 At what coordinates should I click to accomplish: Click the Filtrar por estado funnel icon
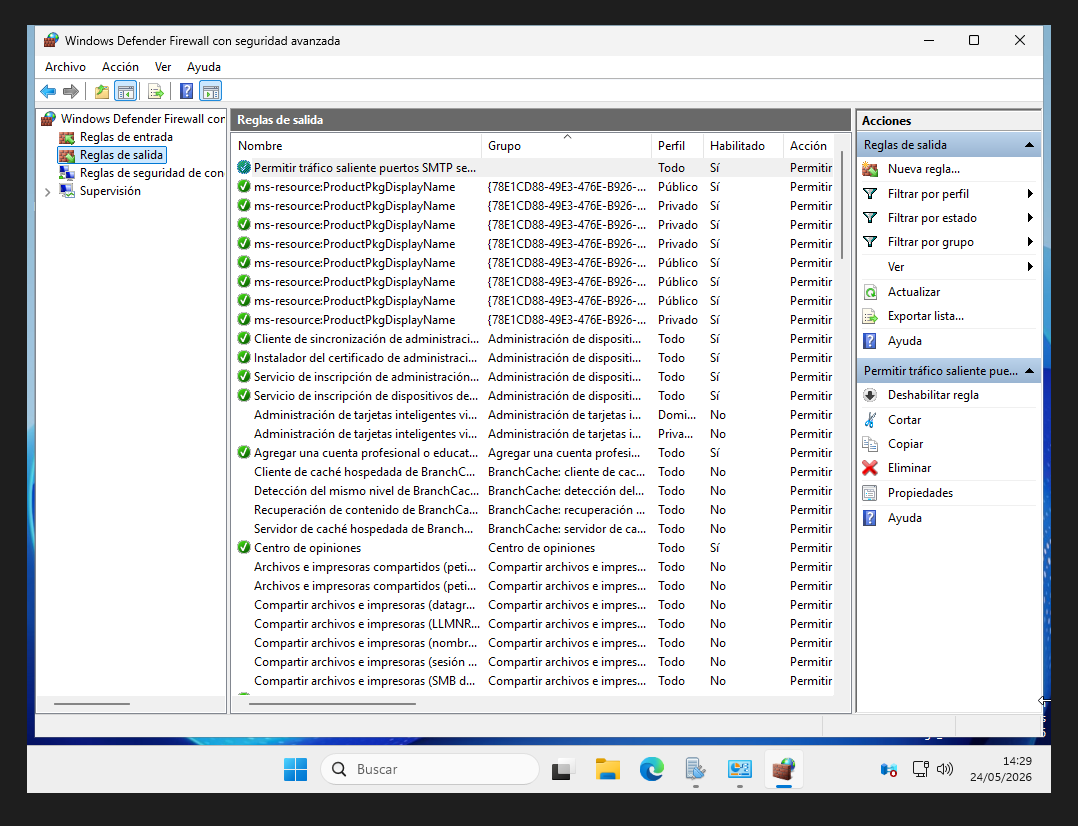pyautogui.click(x=870, y=218)
